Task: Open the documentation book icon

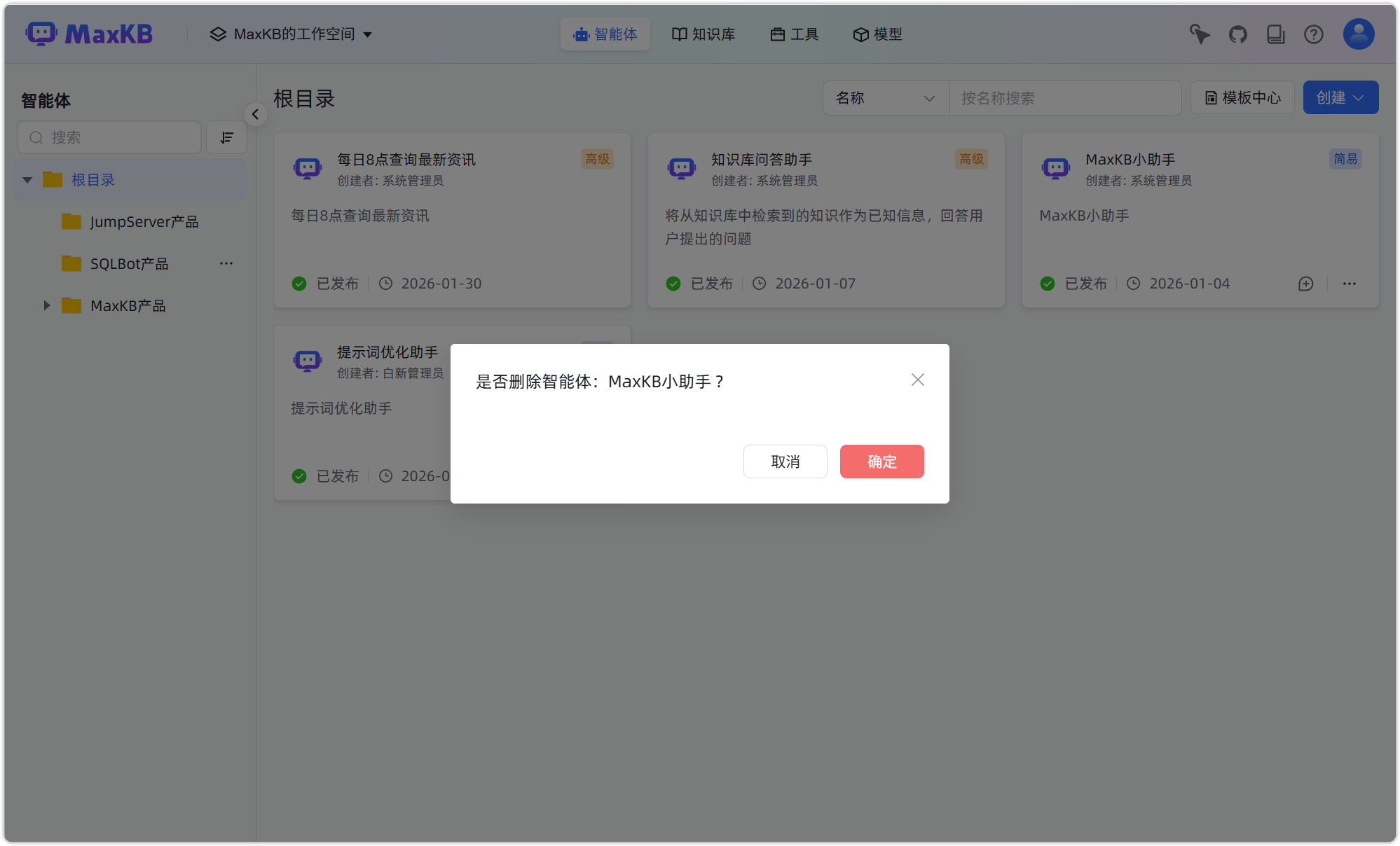Action: click(x=1275, y=34)
